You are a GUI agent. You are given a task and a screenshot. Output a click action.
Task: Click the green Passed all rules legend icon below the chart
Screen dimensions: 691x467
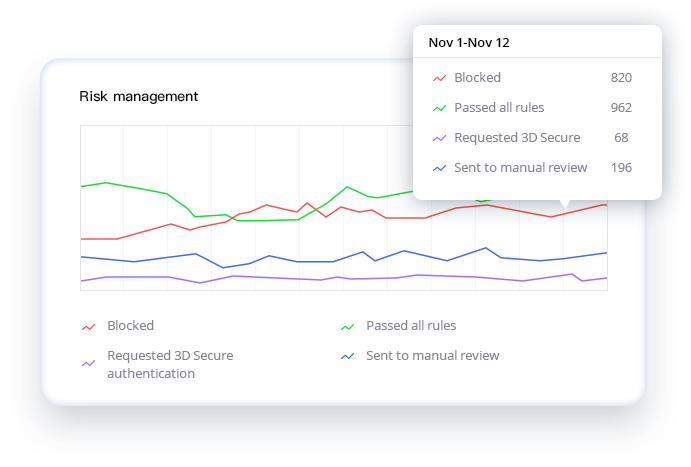[x=348, y=326]
